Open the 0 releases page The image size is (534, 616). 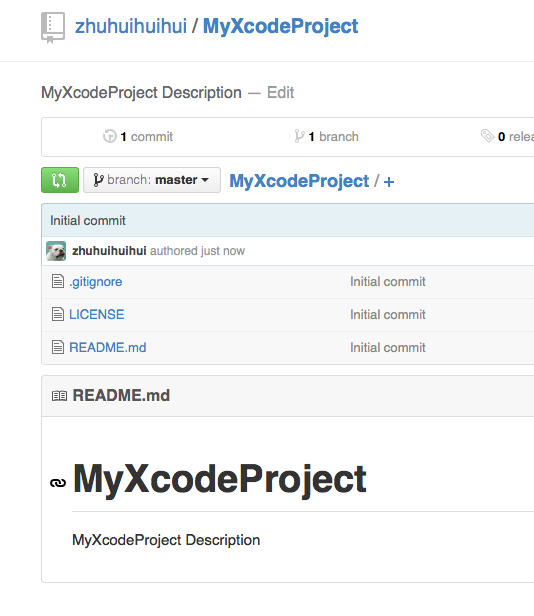click(x=516, y=137)
